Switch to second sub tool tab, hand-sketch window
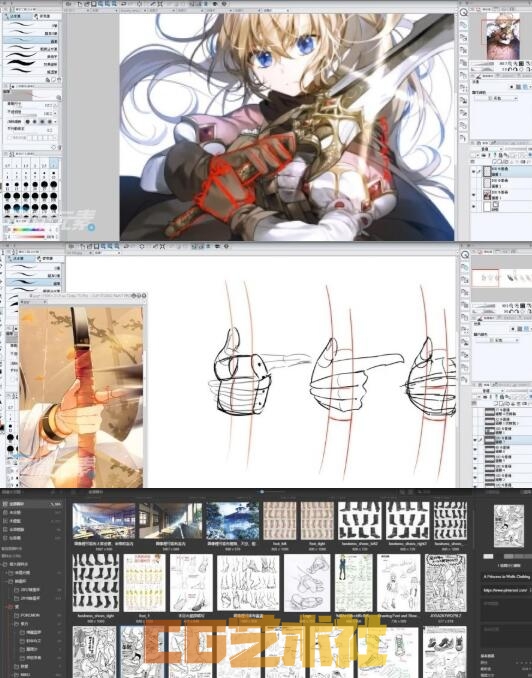 [50, 258]
